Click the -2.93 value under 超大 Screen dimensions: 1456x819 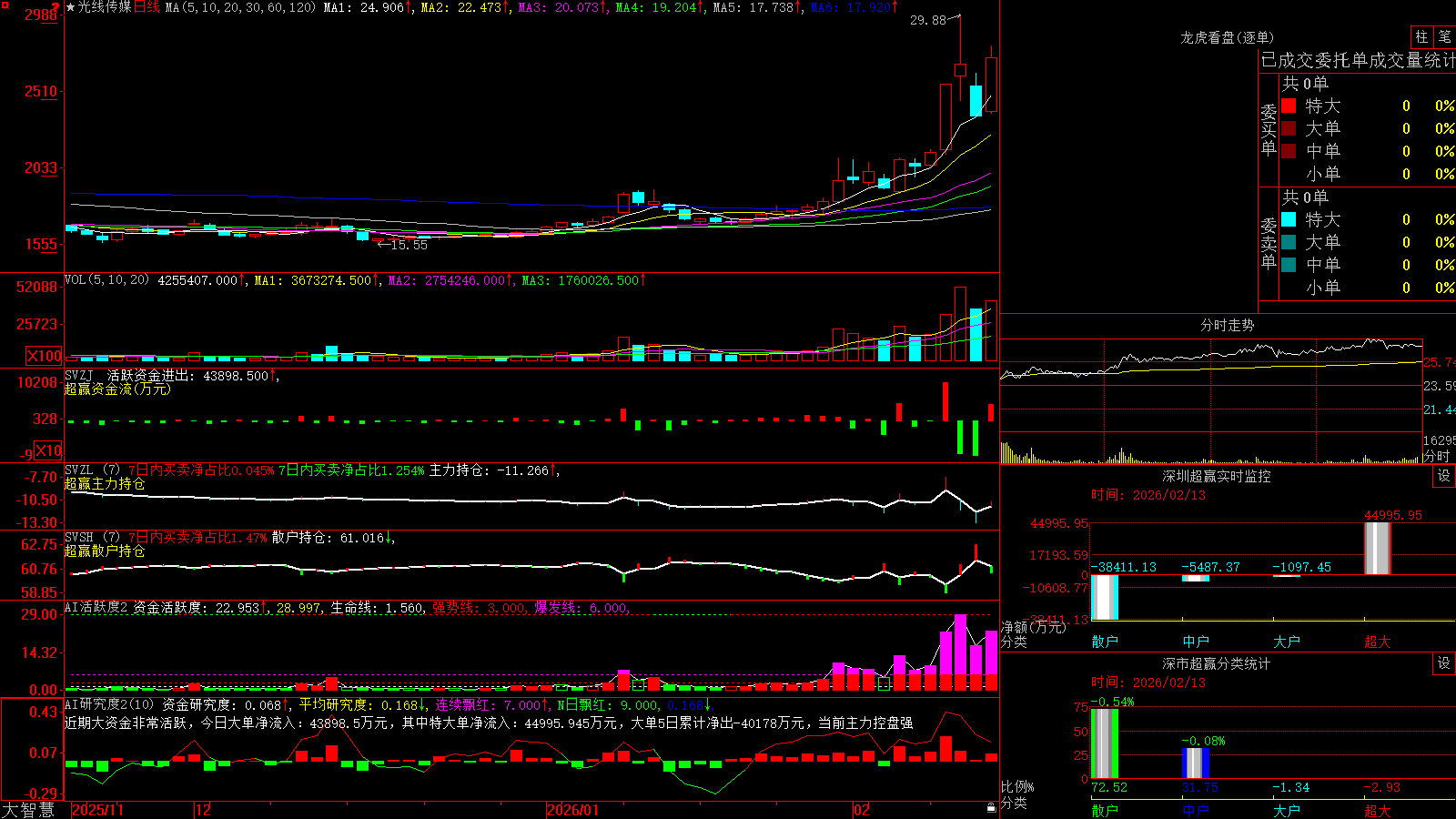click(x=1382, y=787)
